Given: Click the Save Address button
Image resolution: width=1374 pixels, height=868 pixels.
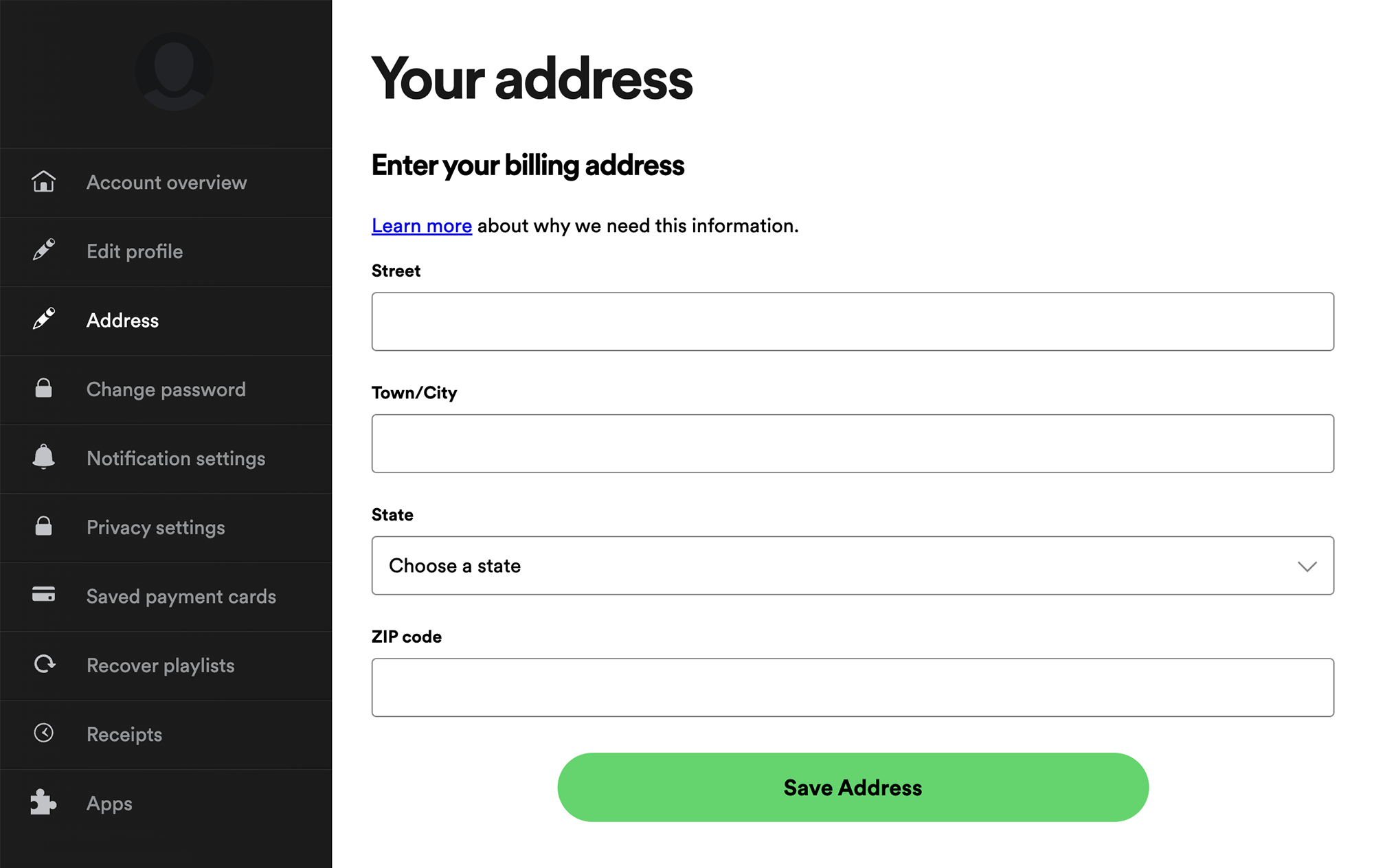Looking at the screenshot, I should click(x=852, y=788).
